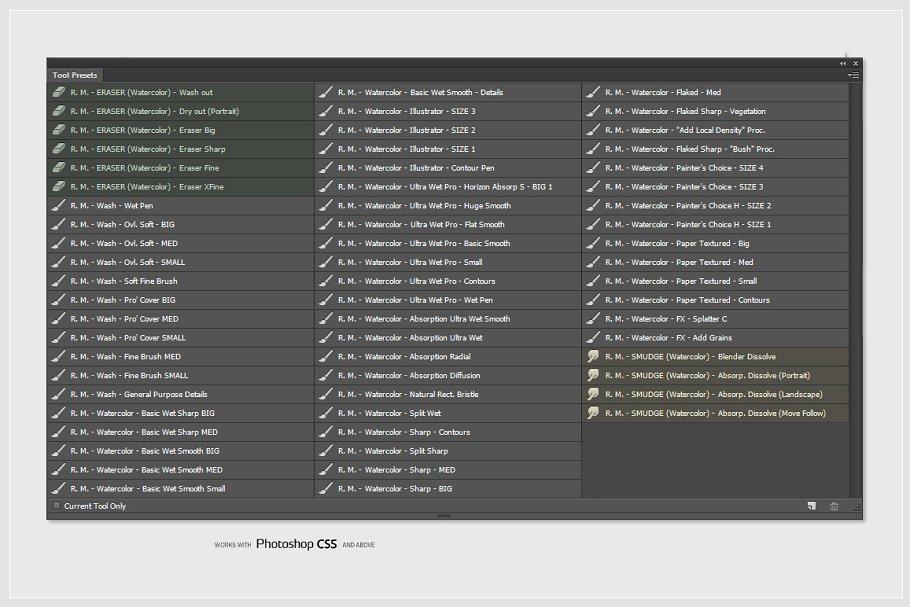This screenshot has height=607, width=910.
Task: Click the panel's bottom resize grip
Action: pyautogui.click(x=444, y=516)
